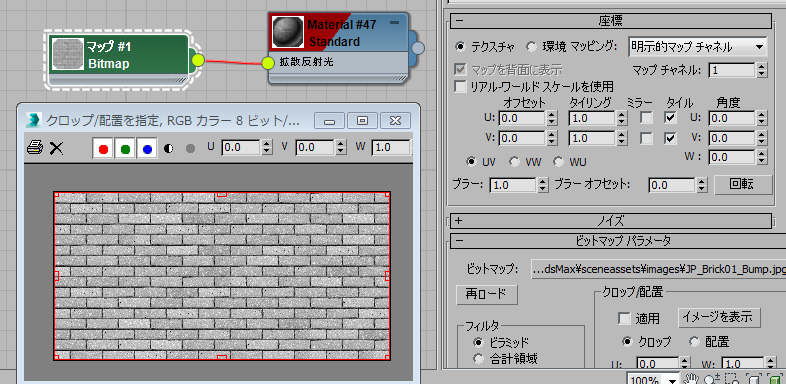Viewport: 786px width, 384px height.
Task: Click the Material #47 sphere preview thumbnail
Action: click(288, 31)
